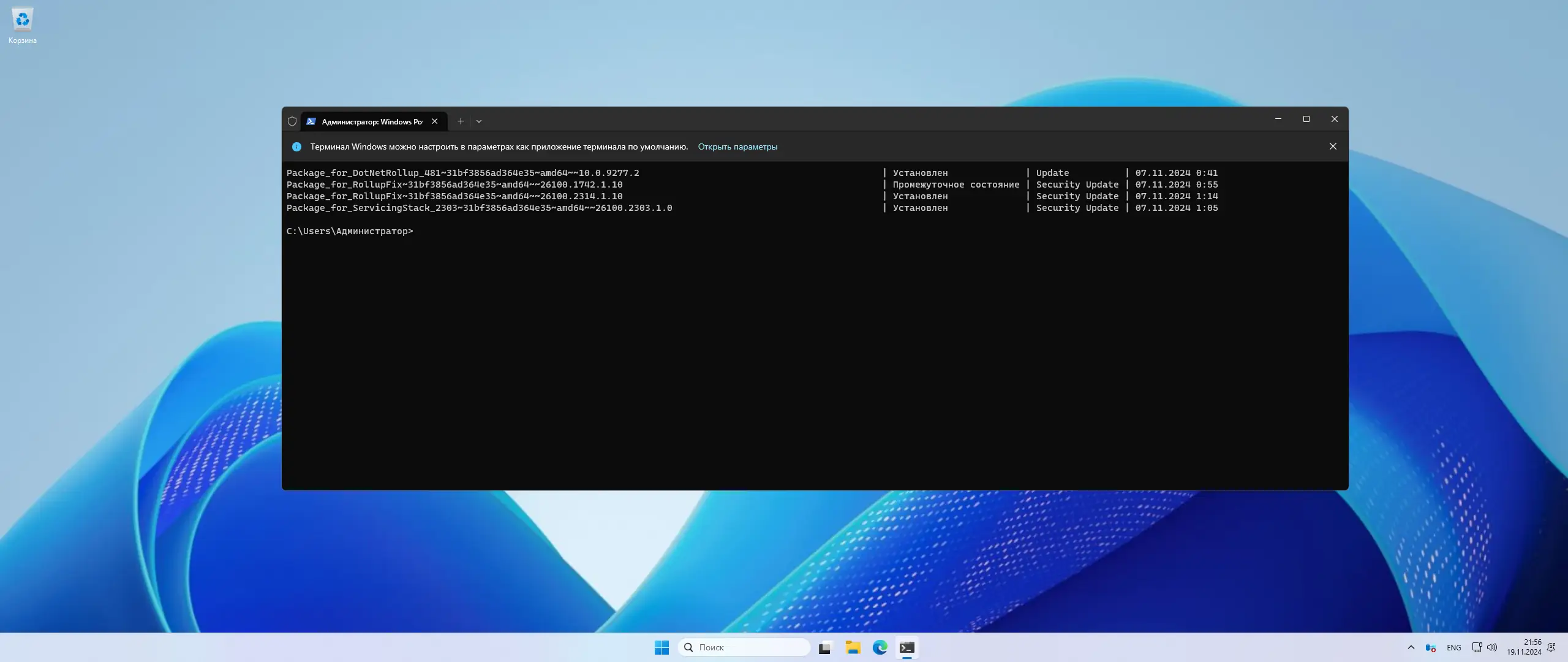Open Task View from the taskbar
Screen dimensions: 1568x662
click(825, 647)
